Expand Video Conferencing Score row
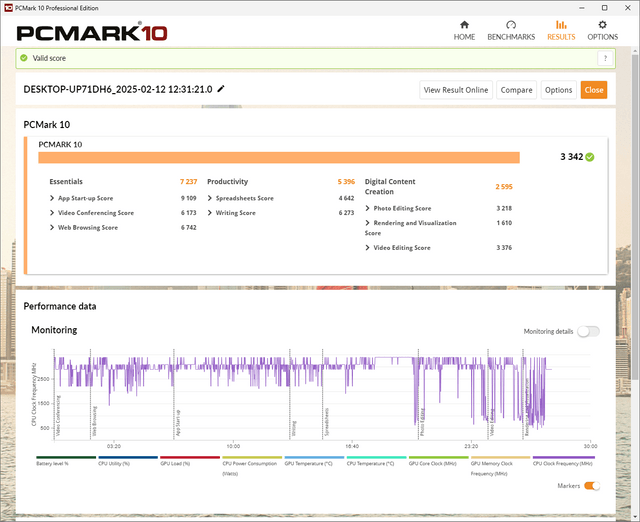Viewport: 640px width, 522px height. (x=52, y=213)
